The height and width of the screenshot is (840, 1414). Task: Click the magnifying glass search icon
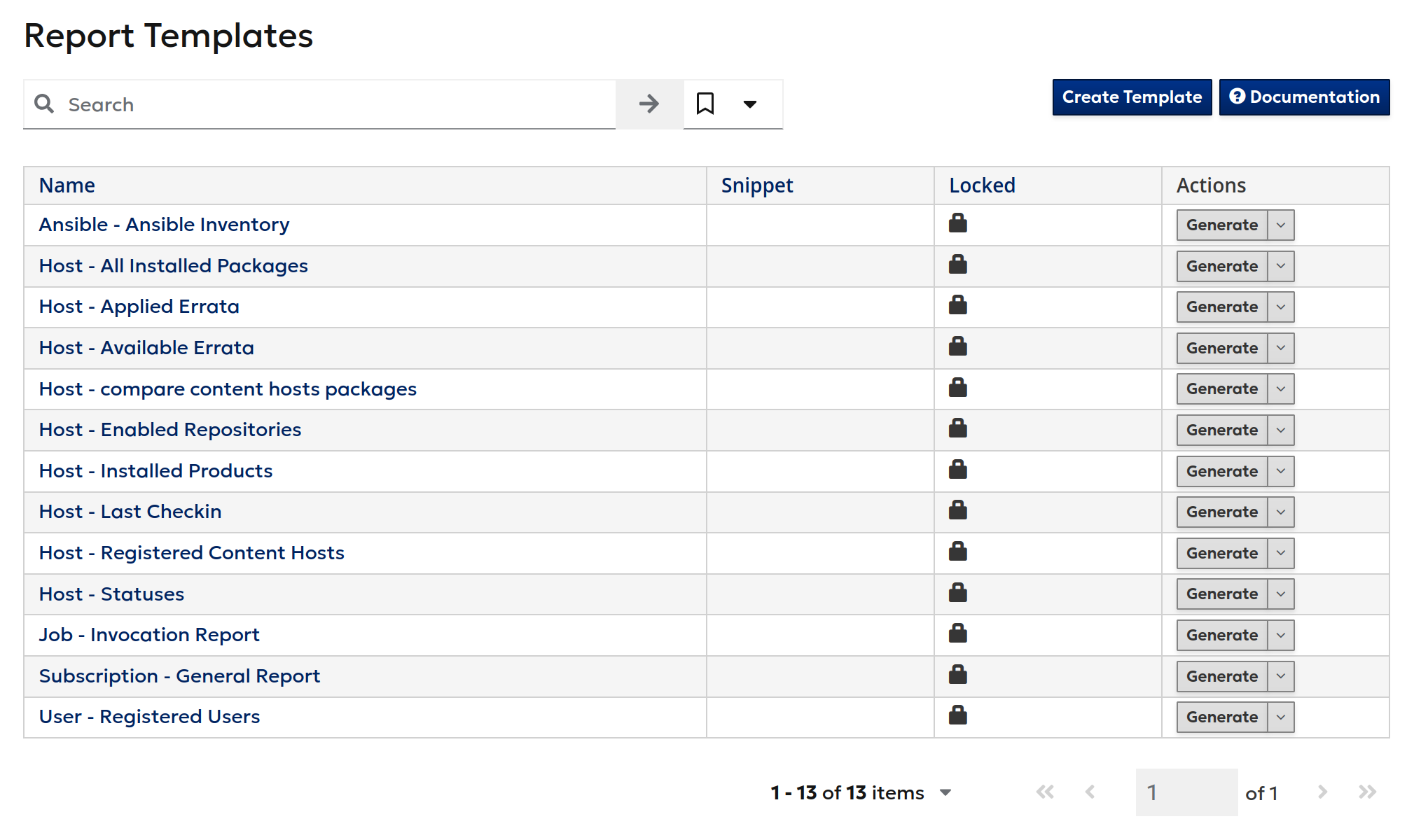[44, 104]
